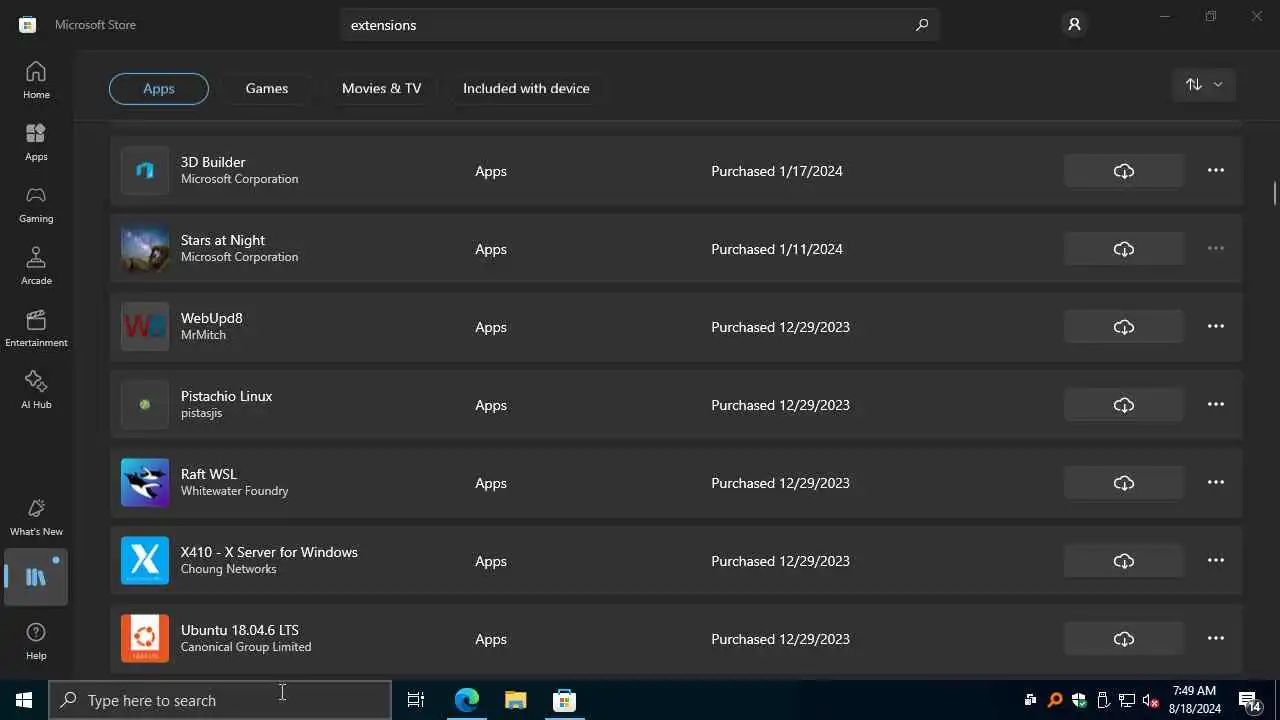Image resolution: width=1280 pixels, height=720 pixels.
Task: Download 3D Builder via cloud icon
Action: (x=1124, y=171)
